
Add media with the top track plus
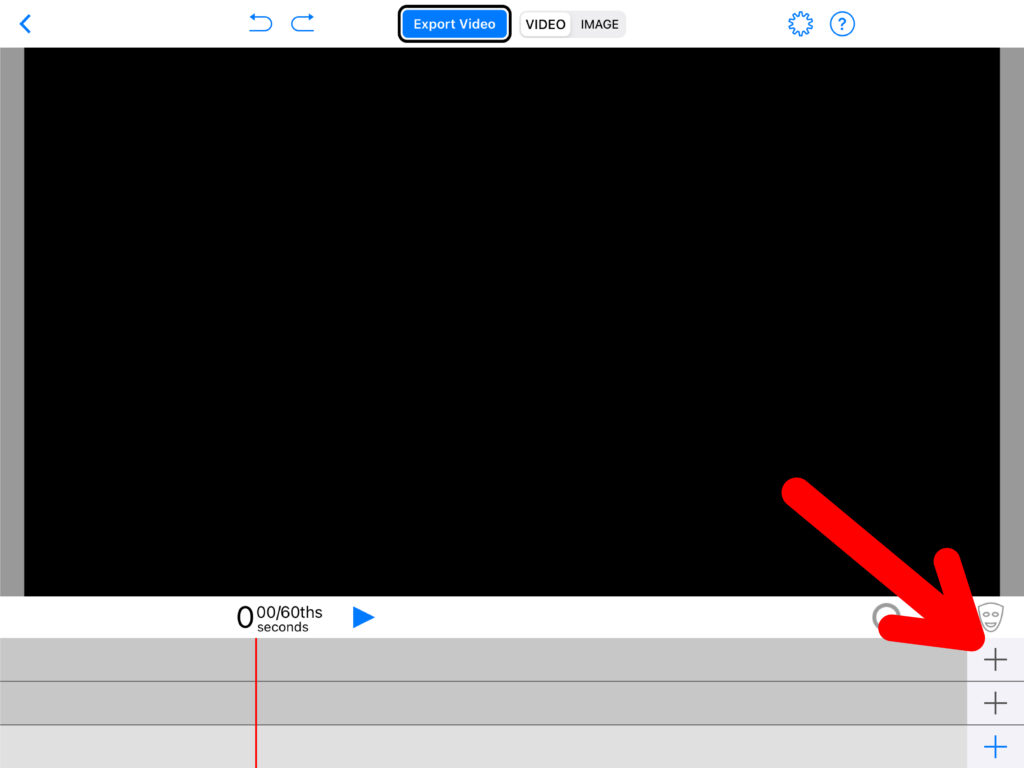point(995,660)
